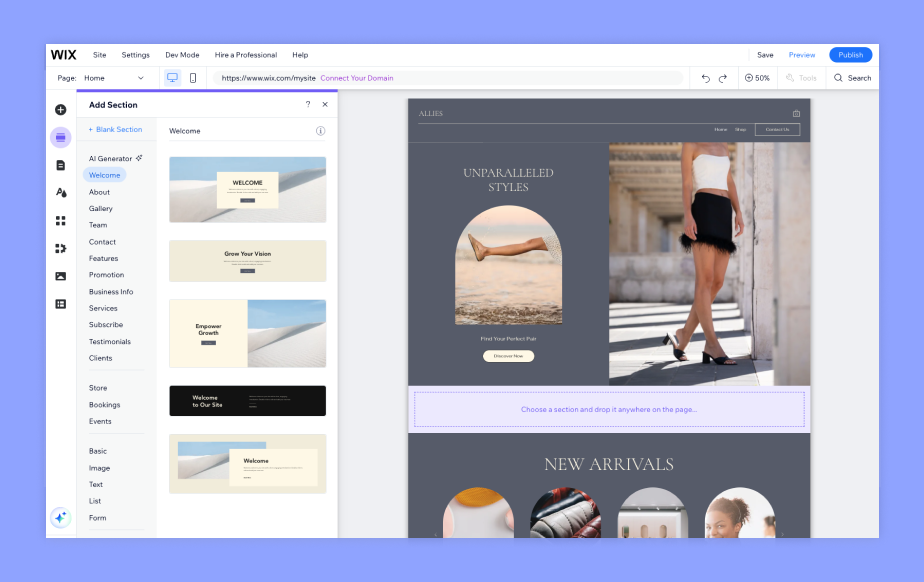Open the Settings menu
The height and width of the screenshot is (582, 924).
(x=135, y=55)
